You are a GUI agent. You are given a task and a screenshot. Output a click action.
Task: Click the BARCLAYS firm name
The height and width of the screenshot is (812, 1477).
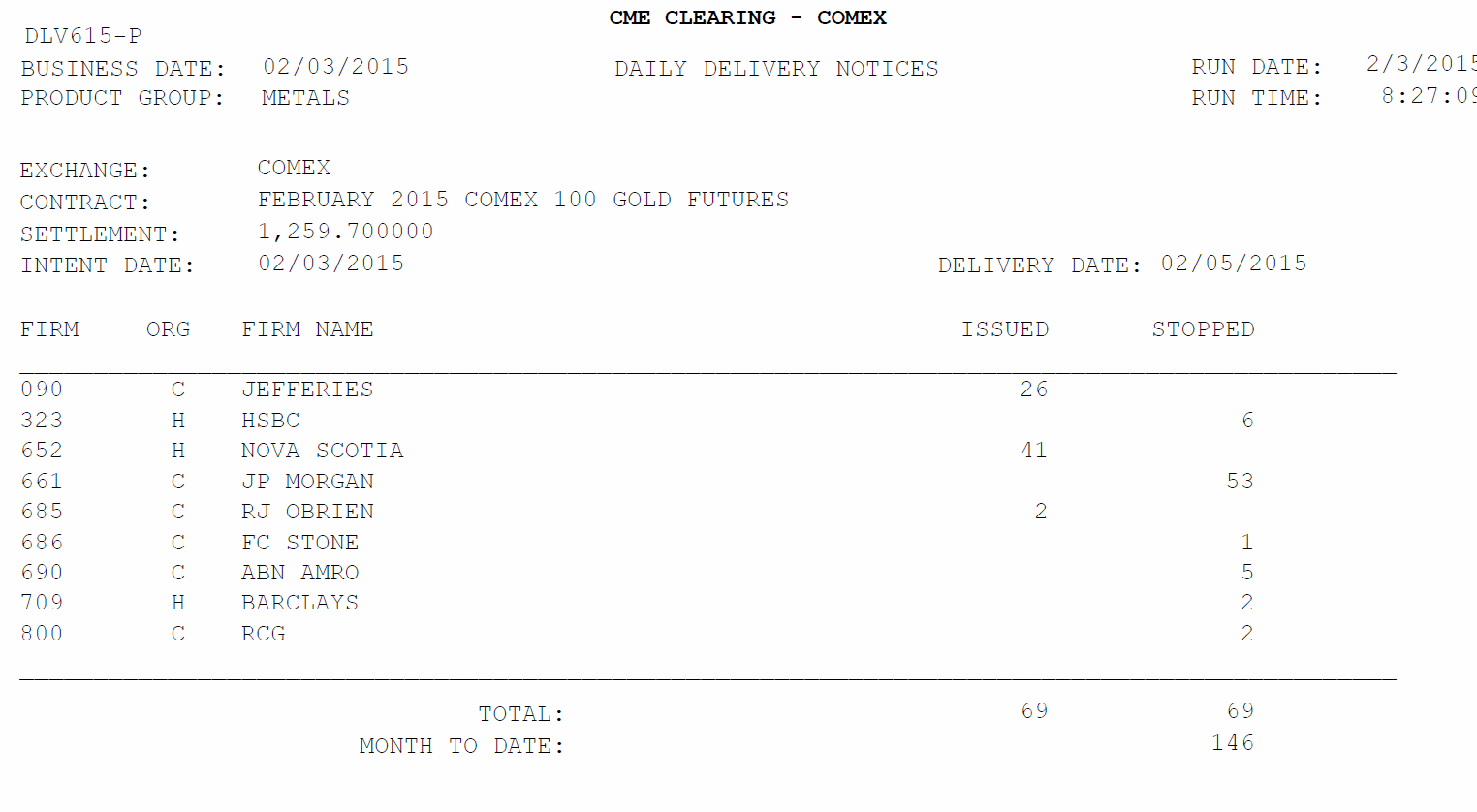click(x=299, y=603)
